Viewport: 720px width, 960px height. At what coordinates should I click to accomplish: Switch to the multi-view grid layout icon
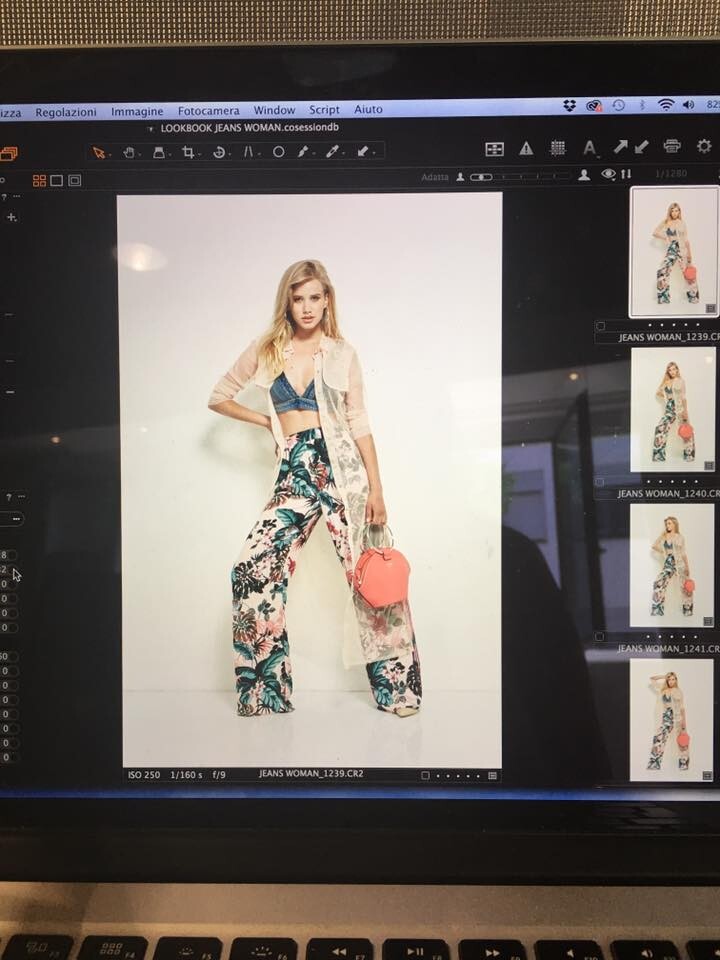pyautogui.click(x=40, y=181)
